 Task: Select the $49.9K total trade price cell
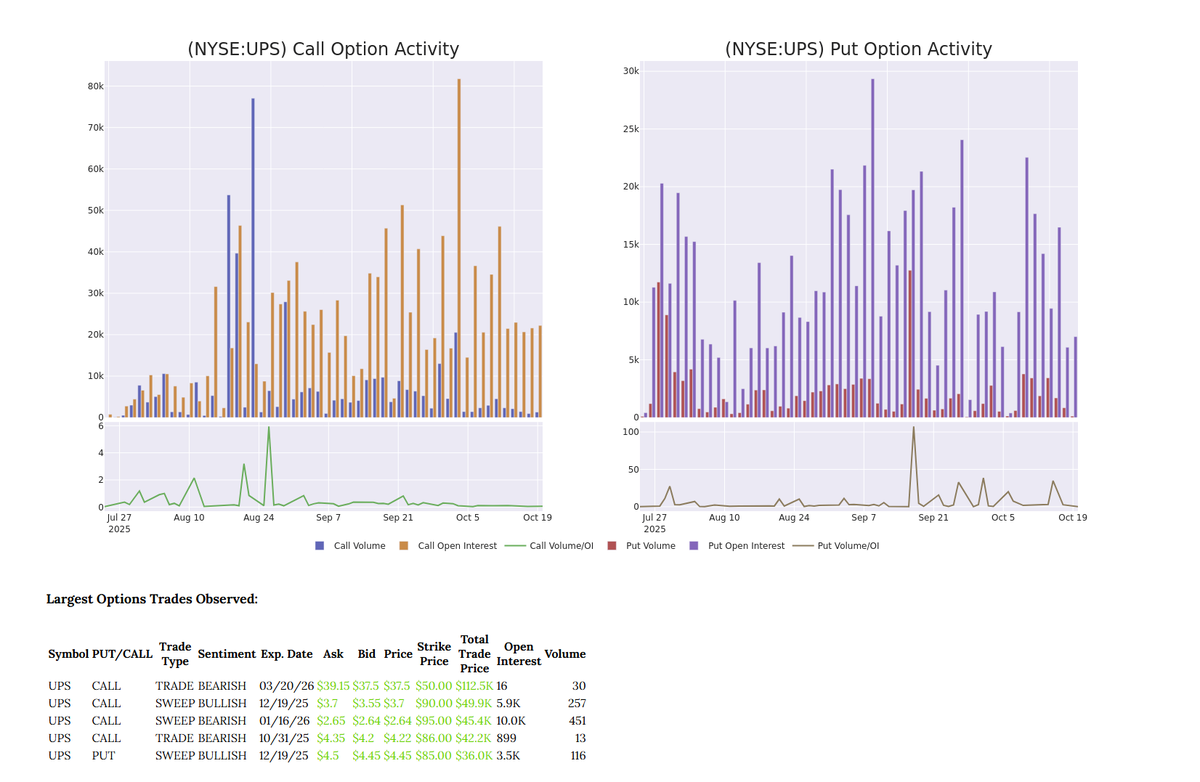(x=474, y=703)
